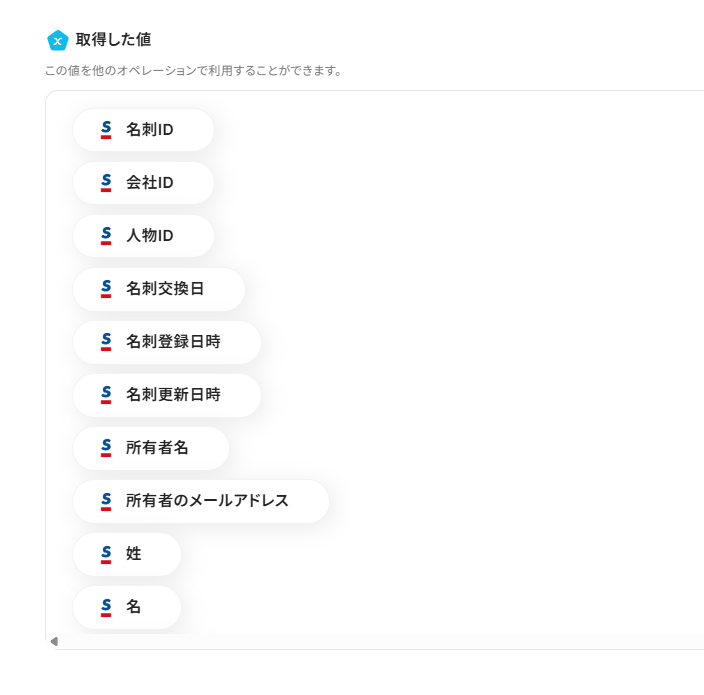Choose the 名刺交換日 label text

pyautogui.click(x=165, y=289)
